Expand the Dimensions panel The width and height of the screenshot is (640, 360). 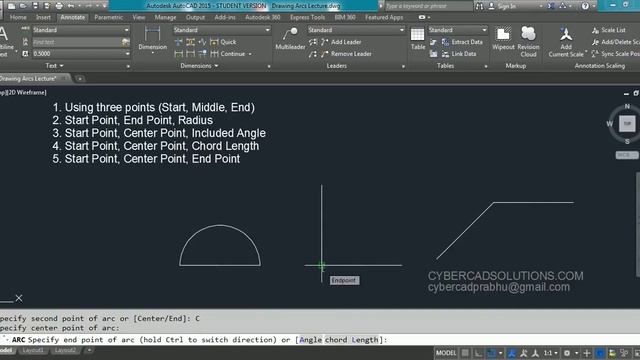pyautogui.click(x=199, y=66)
